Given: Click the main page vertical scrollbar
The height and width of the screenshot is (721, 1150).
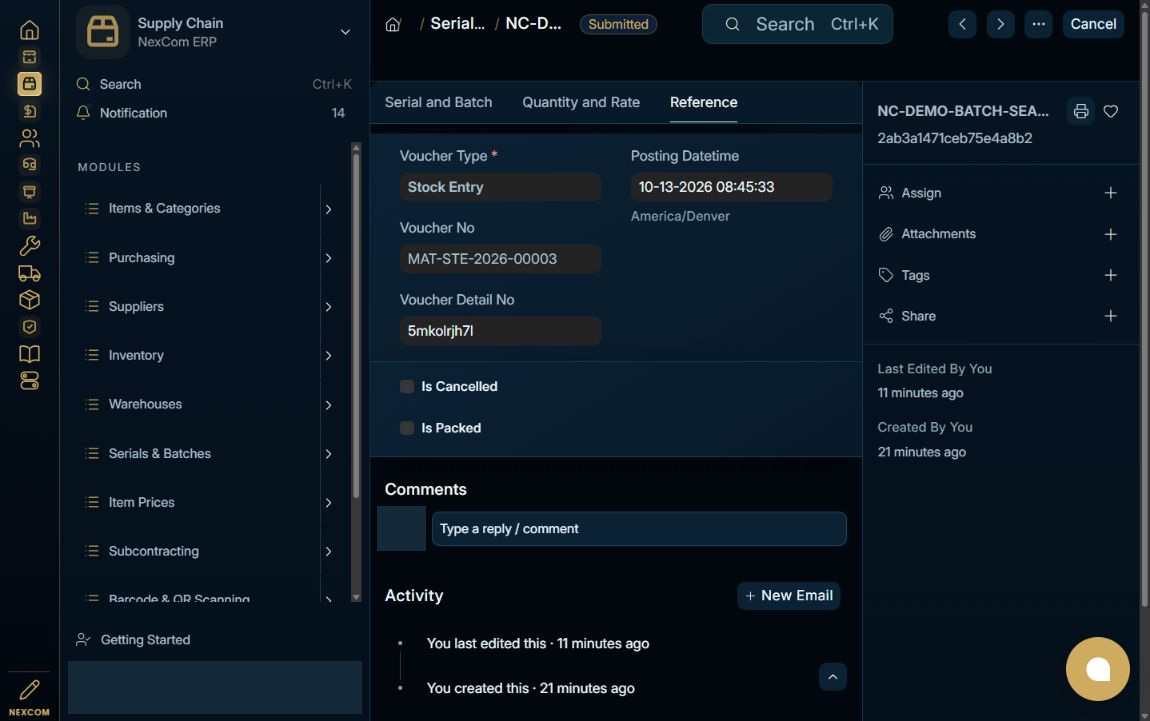Looking at the screenshot, I should [1144, 308].
